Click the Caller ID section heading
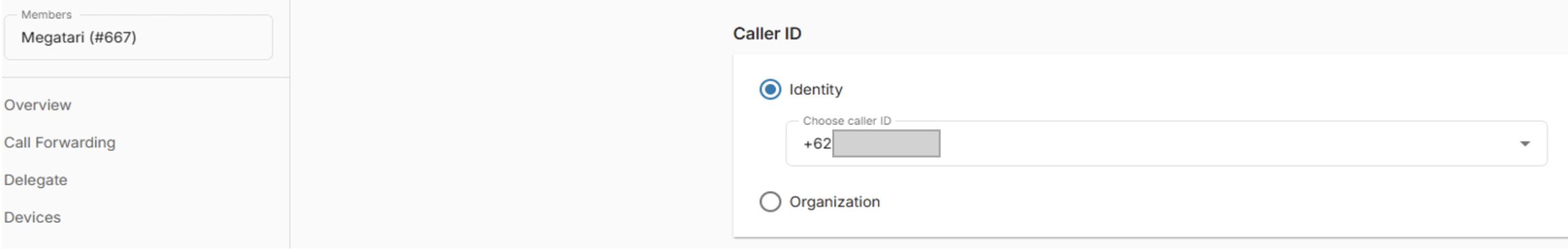 pos(767,33)
